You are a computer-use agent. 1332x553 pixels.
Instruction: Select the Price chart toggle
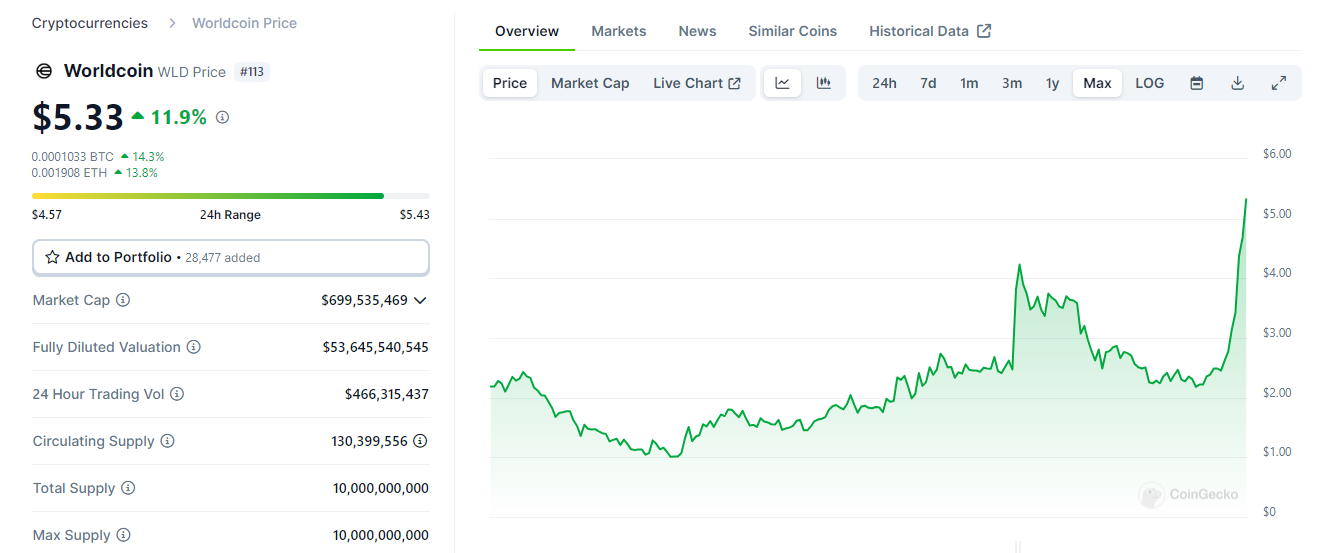click(509, 83)
